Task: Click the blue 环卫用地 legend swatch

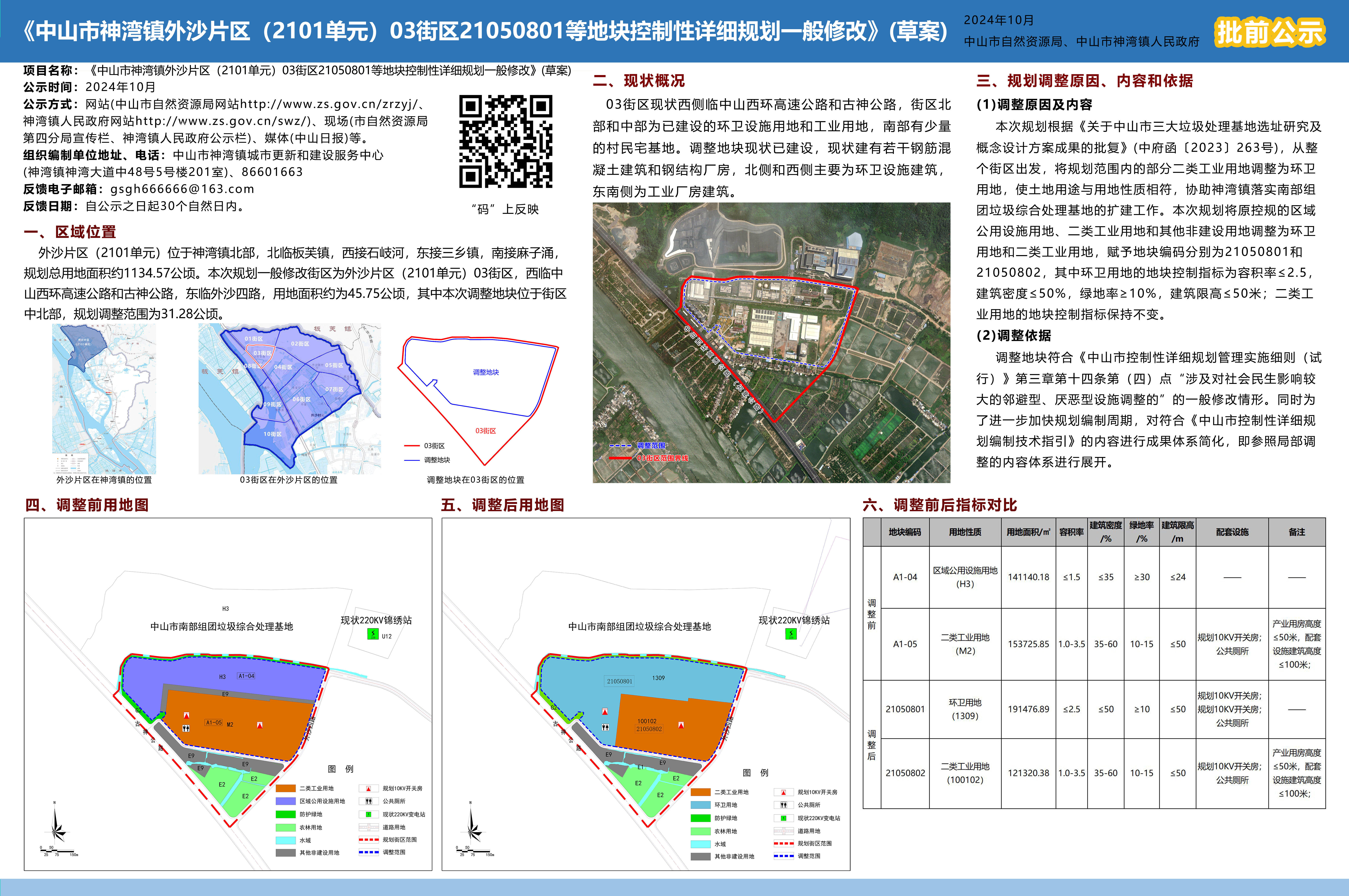Action: coord(701,805)
